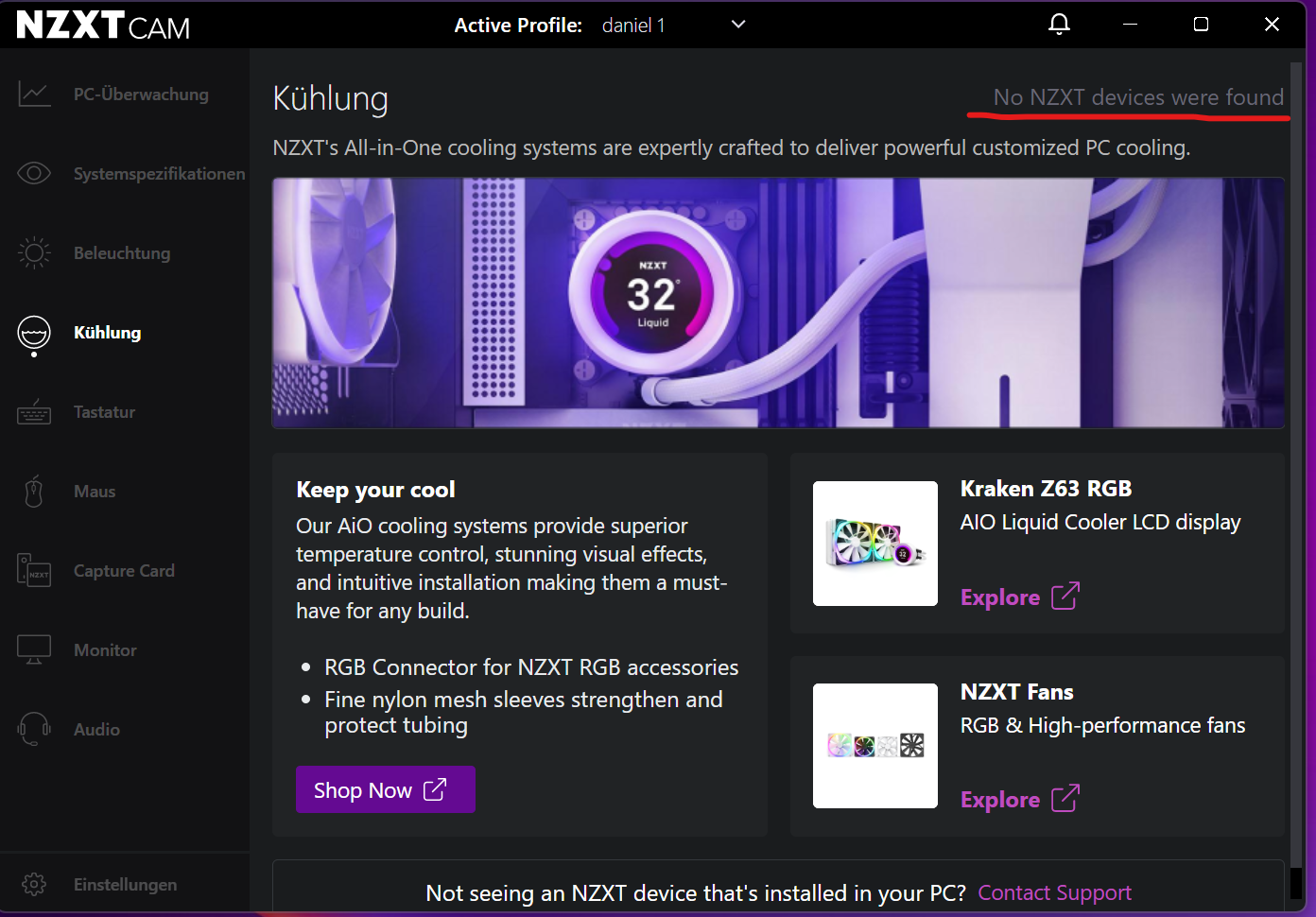Click external-link icon beside Kraken Z63 Explore
The height and width of the screenshot is (917, 1316).
point(1065,597)
